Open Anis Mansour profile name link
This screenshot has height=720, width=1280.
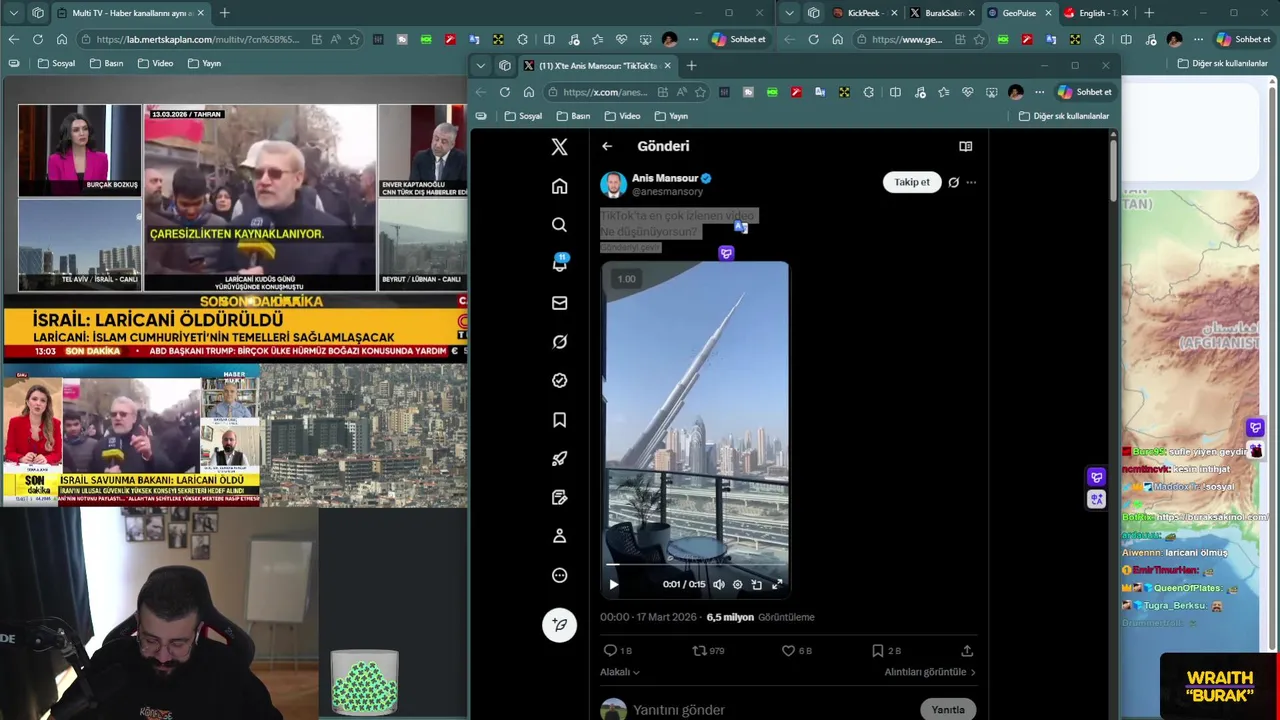665,178
